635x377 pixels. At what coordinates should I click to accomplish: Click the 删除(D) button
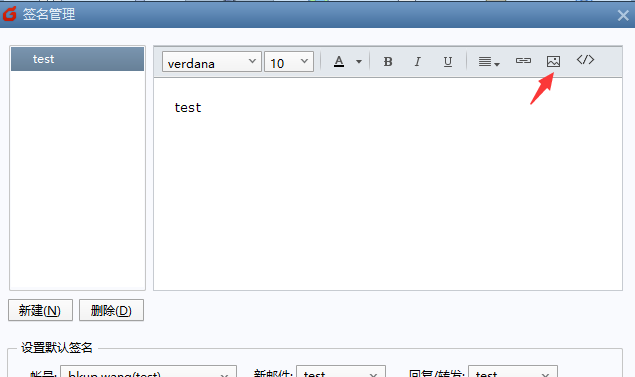111,310
